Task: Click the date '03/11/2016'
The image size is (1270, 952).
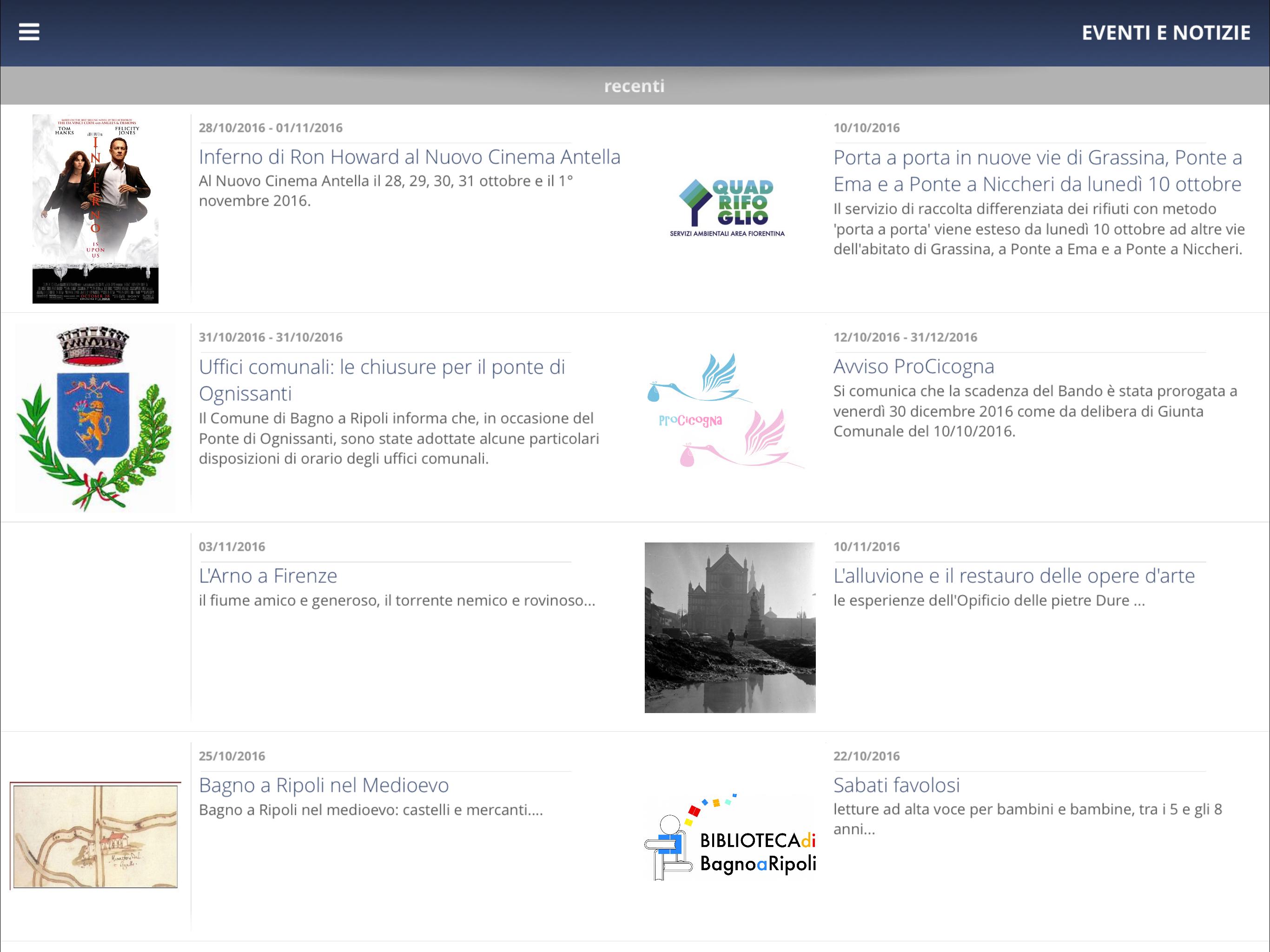Action: (x=232, y=547)
